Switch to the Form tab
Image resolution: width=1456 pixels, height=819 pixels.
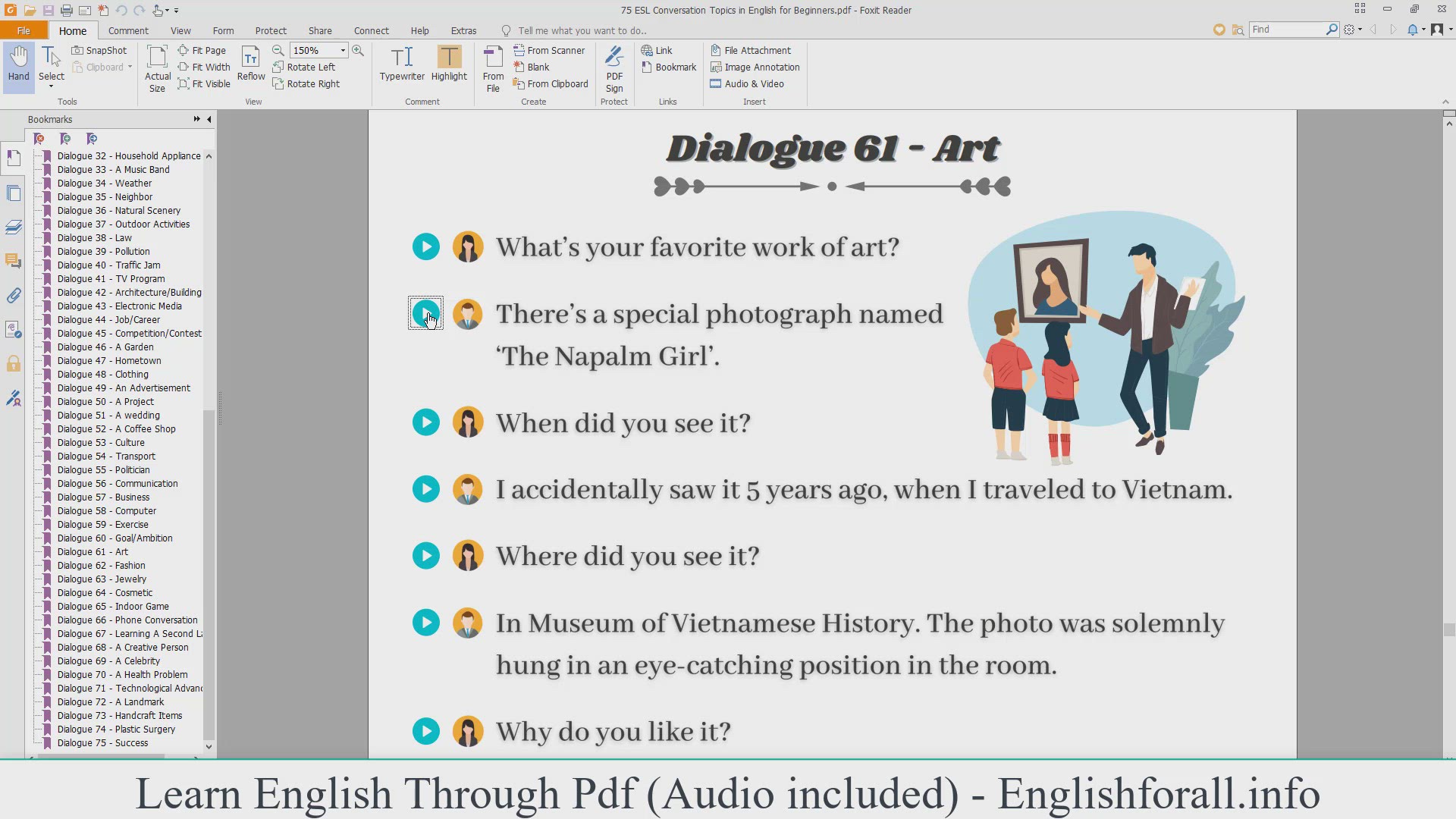pyautogui.click(x=223, y=30)
